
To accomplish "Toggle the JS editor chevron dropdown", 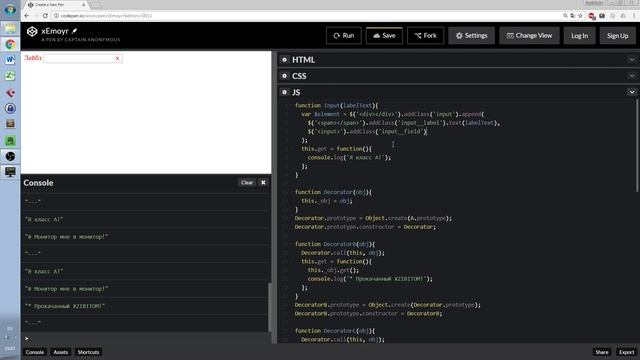I will coord(632,92).
